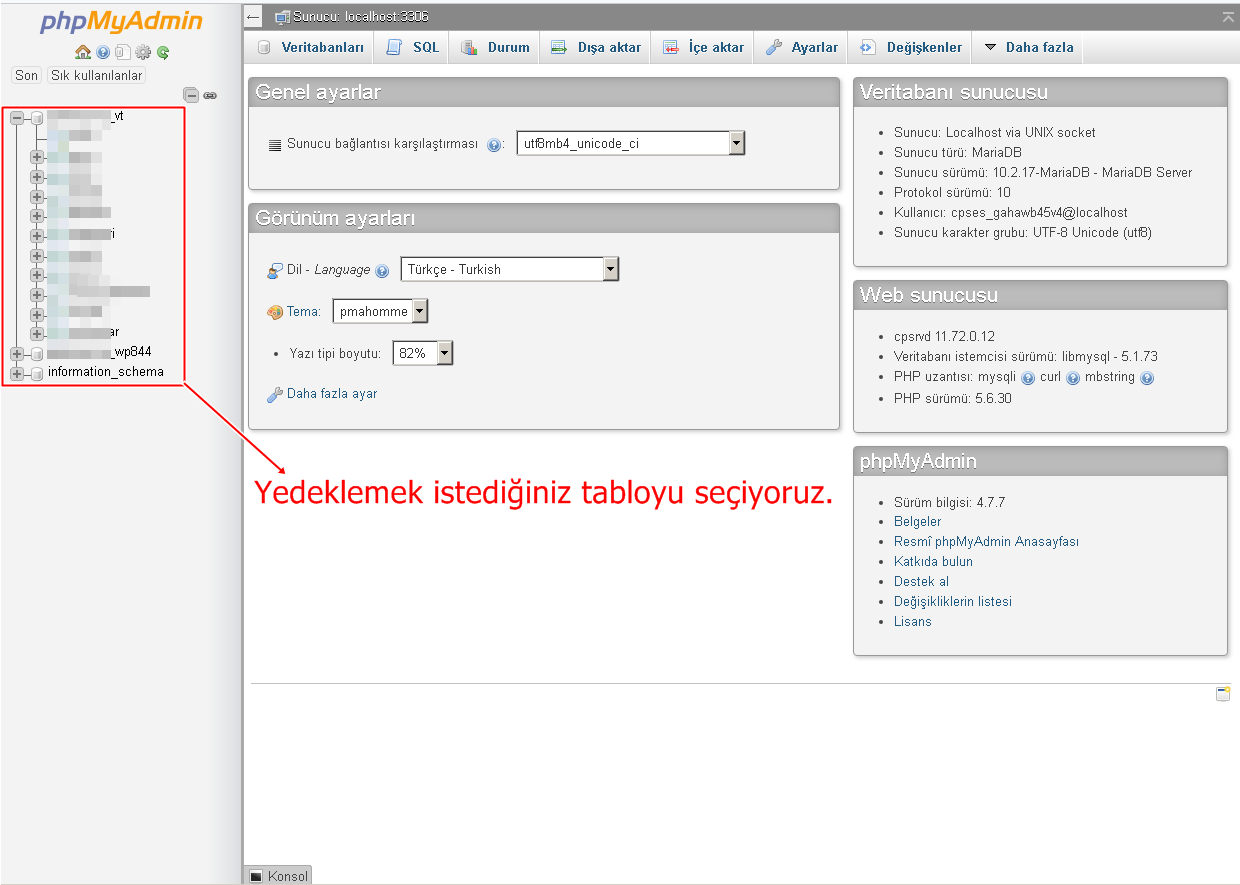Click 'Veritabanı istemcisi sürümü: libmysql - 5.1.73' text
This screenshot has width=1240, height=885.
[x=1026, y=357]
